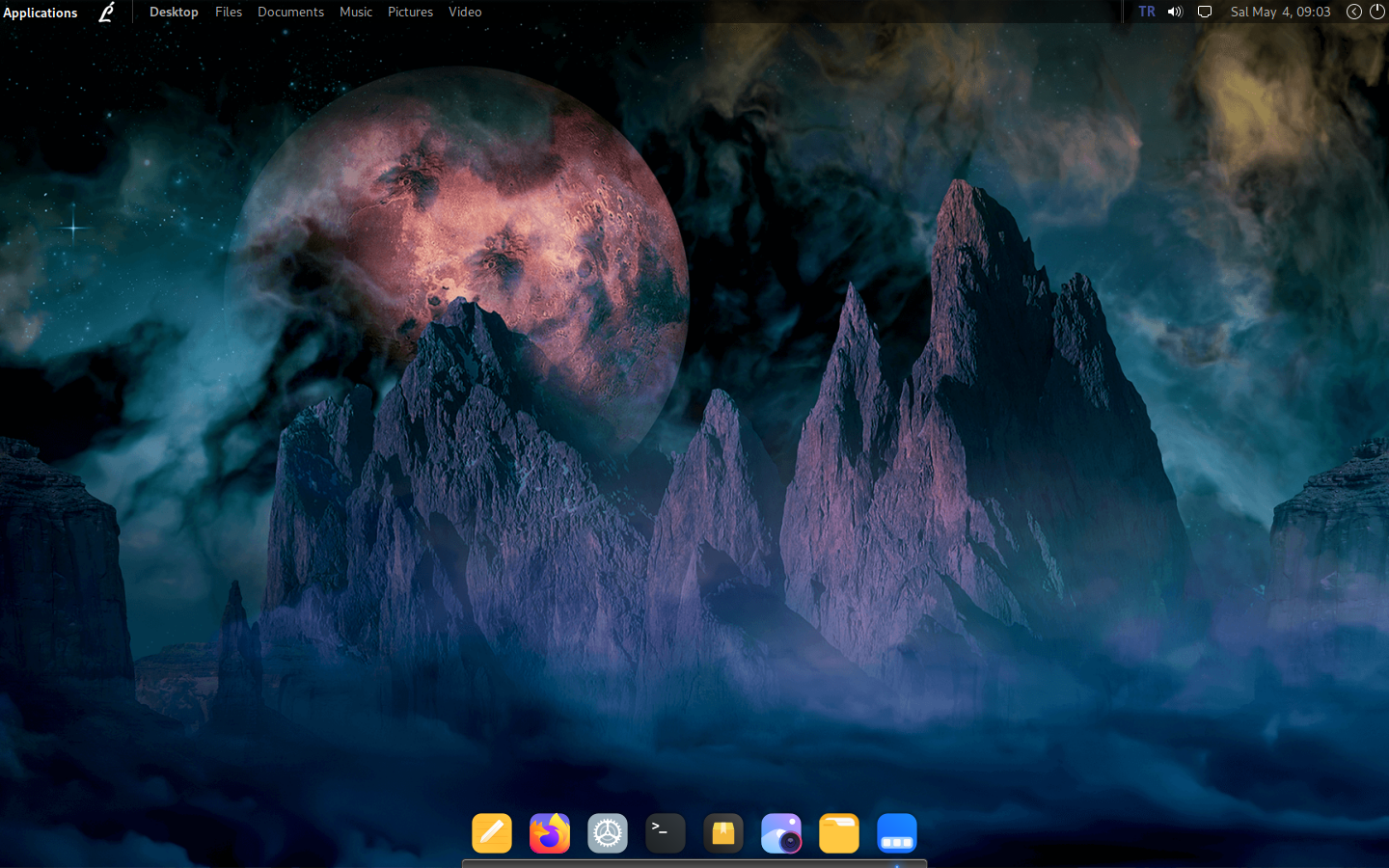Click the feather quill icon in top panel
Viewport: 1389px width, 868px height.
[x=107, y=13]
